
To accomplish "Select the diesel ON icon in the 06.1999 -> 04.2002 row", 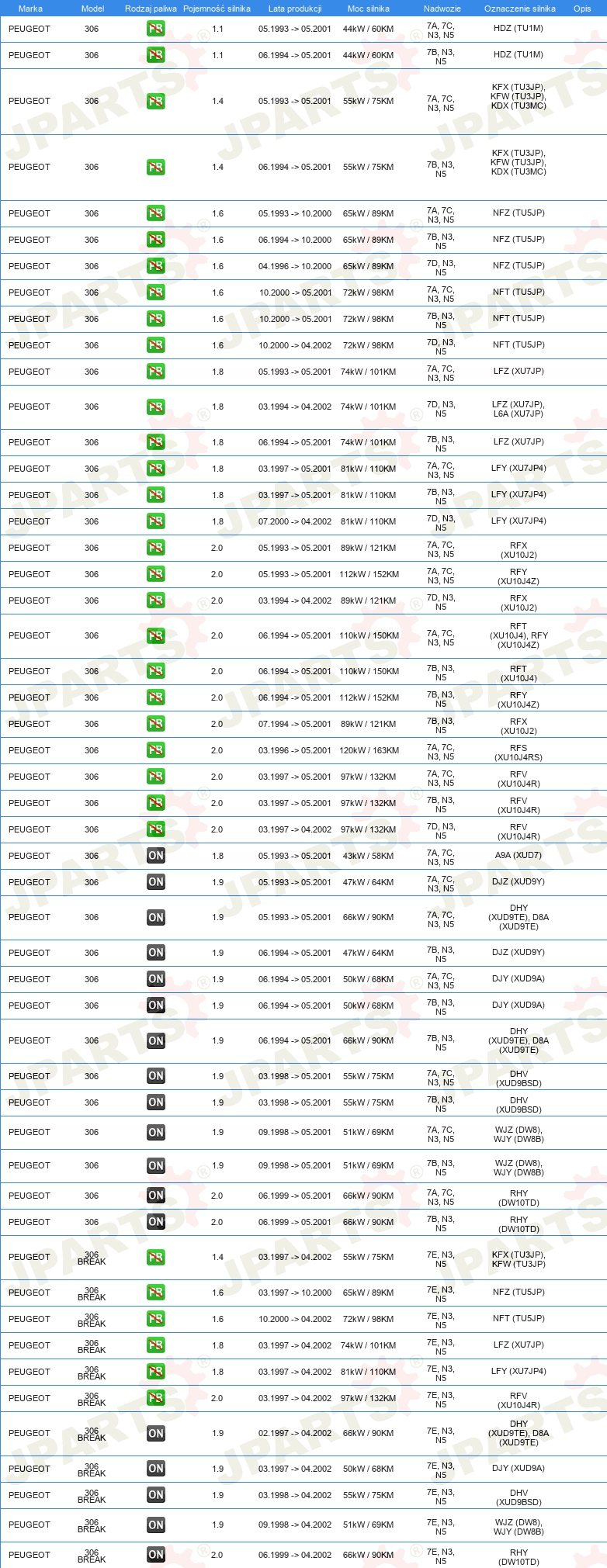I will (x=156, y=1555).
